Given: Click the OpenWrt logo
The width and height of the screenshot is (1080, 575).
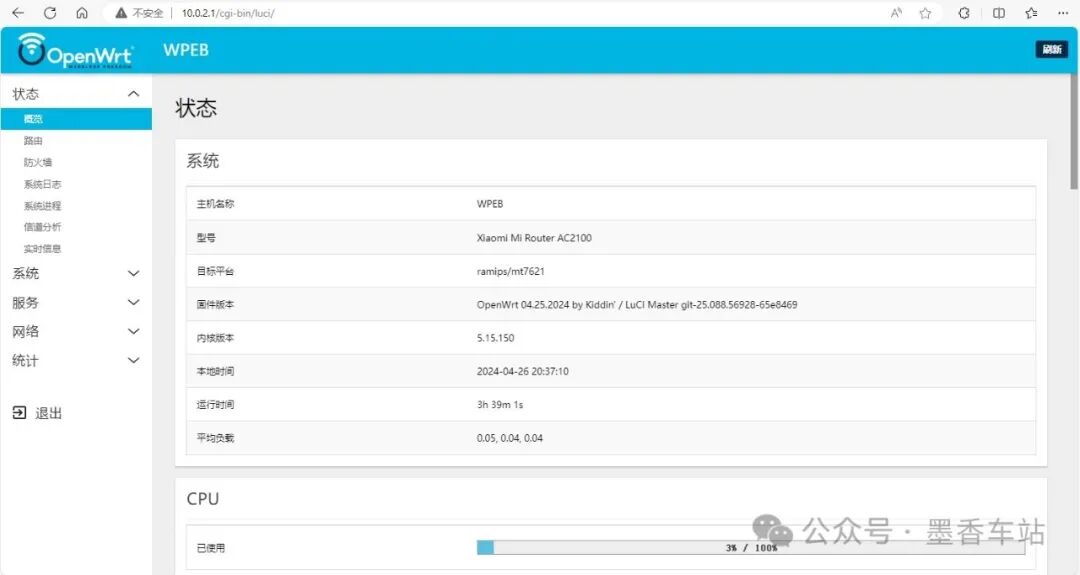Looking at the screenshot, I should [x=75, y=50].
